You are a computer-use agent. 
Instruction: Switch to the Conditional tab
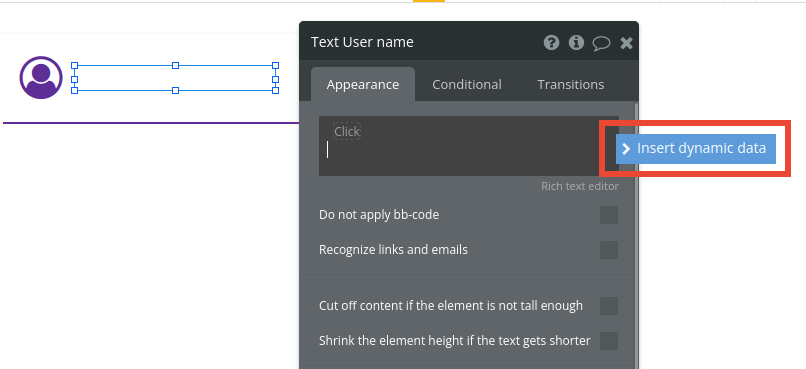(x=467, y=84)
